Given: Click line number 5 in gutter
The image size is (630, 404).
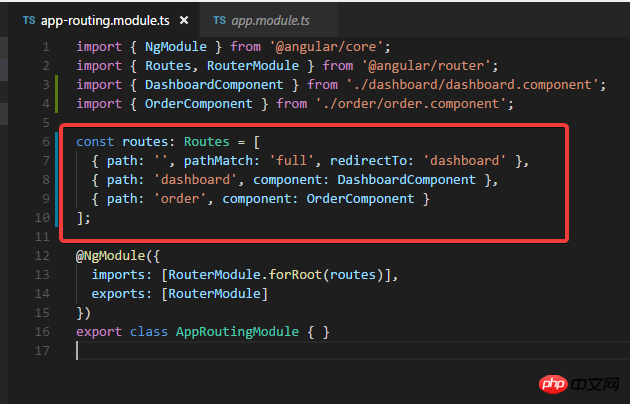Looking at the screenshot, I should 46,122.
